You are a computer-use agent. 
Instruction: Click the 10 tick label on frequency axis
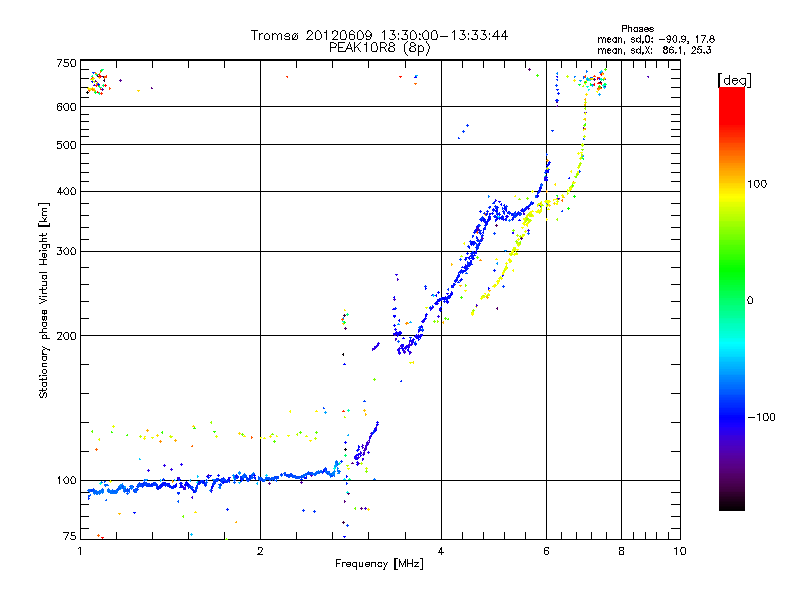point(679,551)
